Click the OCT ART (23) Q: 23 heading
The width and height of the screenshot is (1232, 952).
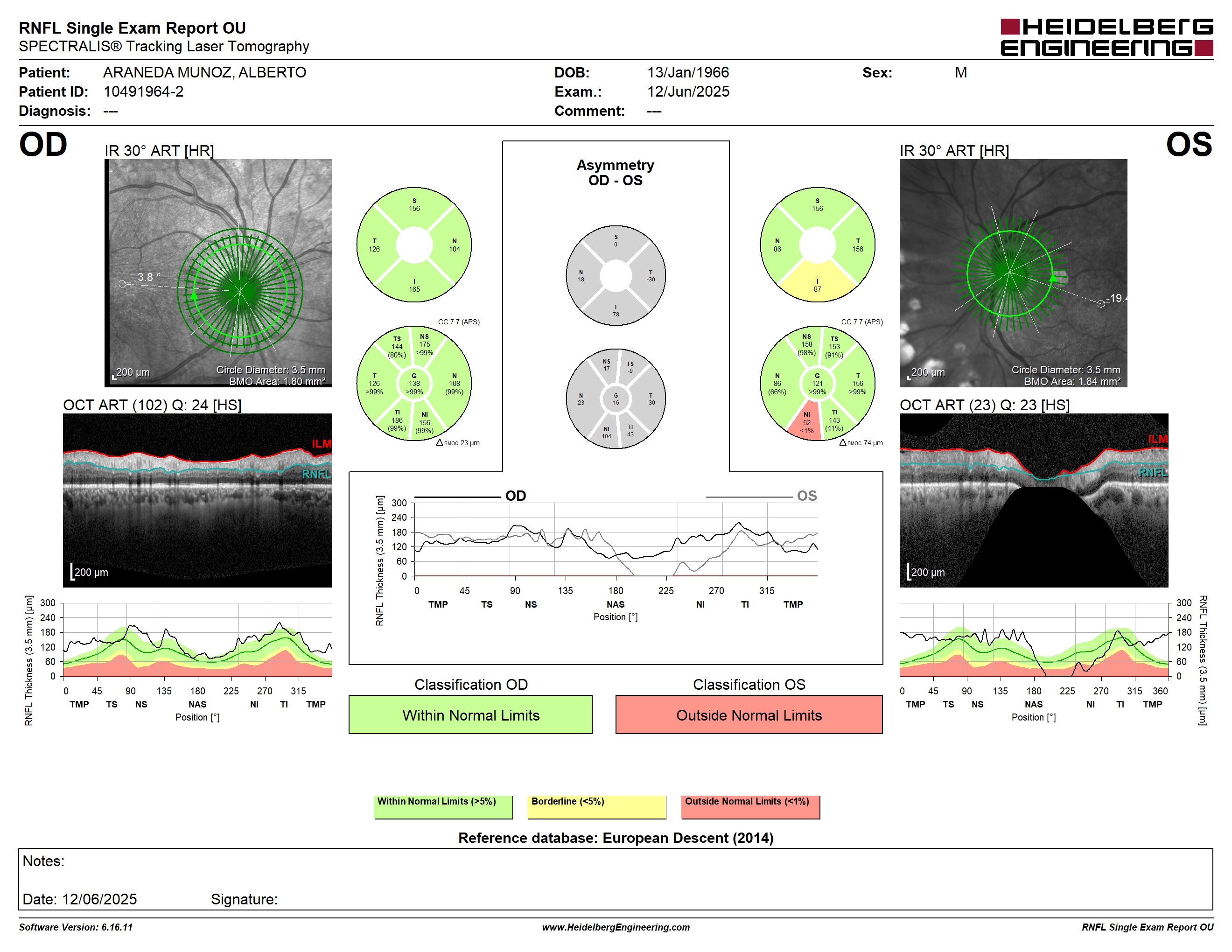pos(984,405)
